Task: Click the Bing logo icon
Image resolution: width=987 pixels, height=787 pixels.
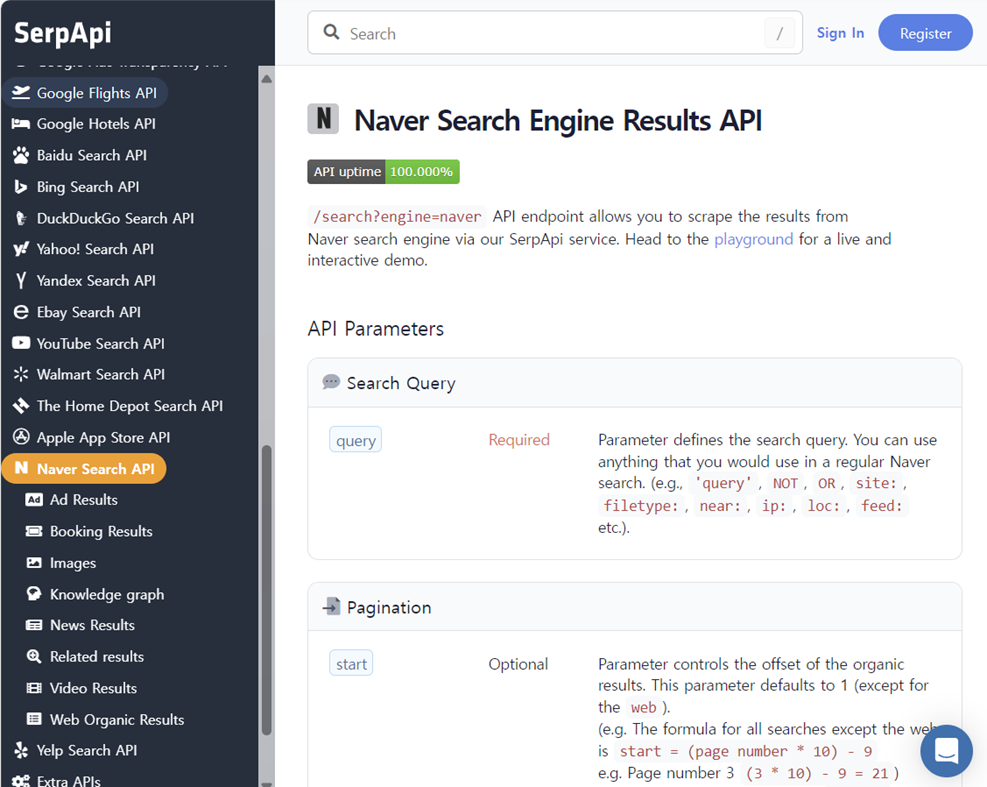Action: [21, 187]
